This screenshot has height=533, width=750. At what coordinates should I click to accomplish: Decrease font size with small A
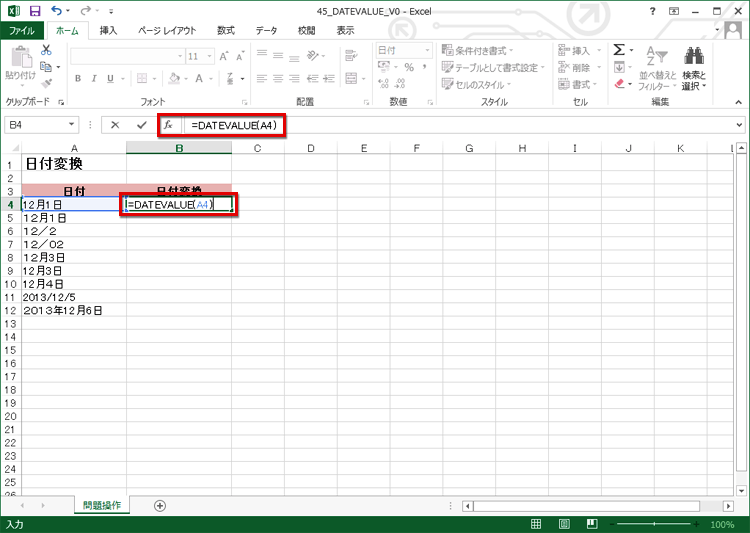pos(240,56)
